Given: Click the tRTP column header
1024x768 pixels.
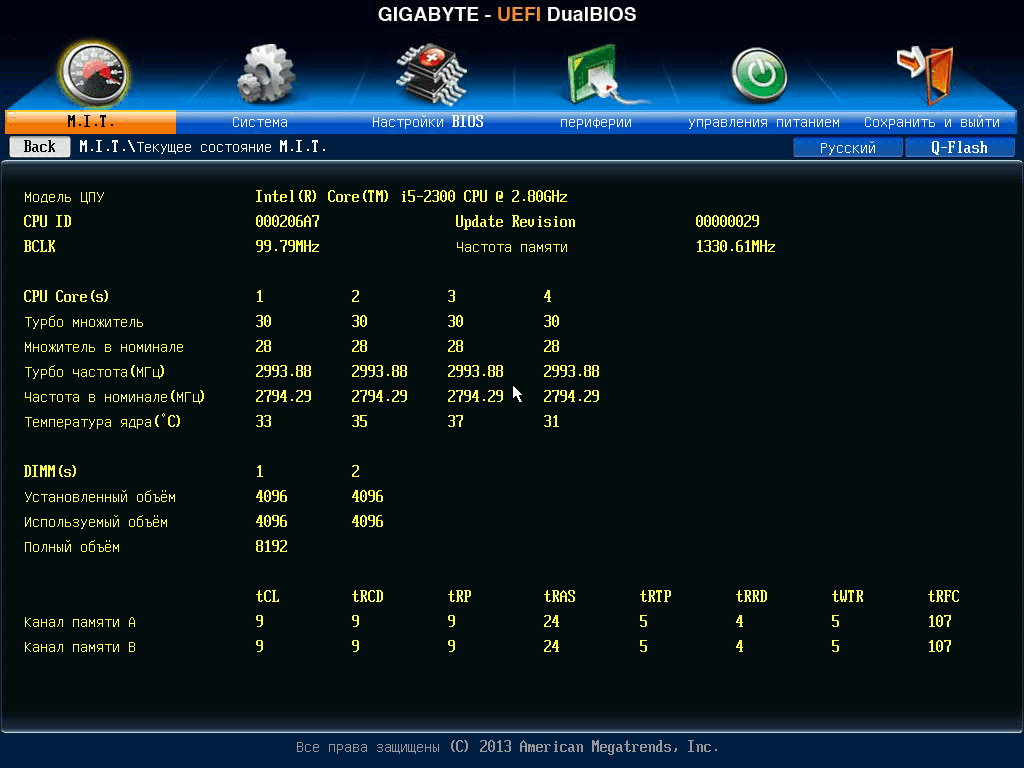Looking at the screenshot, I should (x=655, y=596).
